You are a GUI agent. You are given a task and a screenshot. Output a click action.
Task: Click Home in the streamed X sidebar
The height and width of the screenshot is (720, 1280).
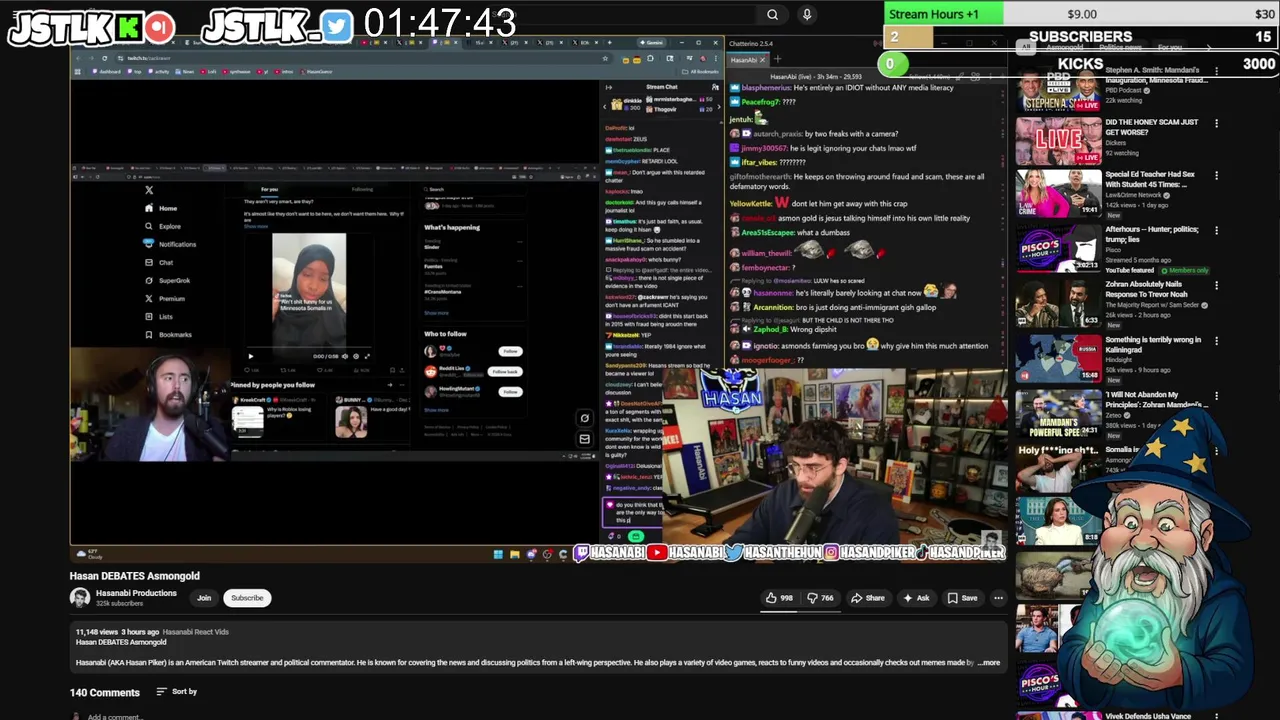click(162, 208)
